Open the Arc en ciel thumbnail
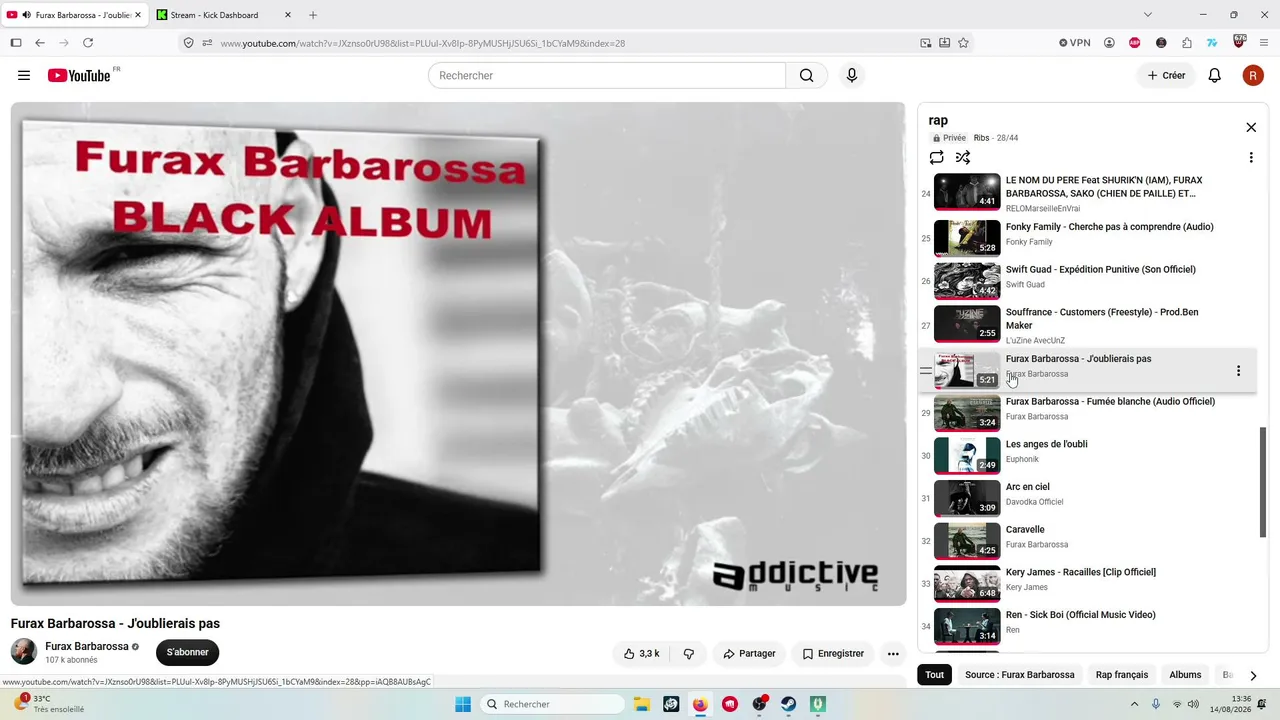The image size is (1280, 720). pos(967,498)
